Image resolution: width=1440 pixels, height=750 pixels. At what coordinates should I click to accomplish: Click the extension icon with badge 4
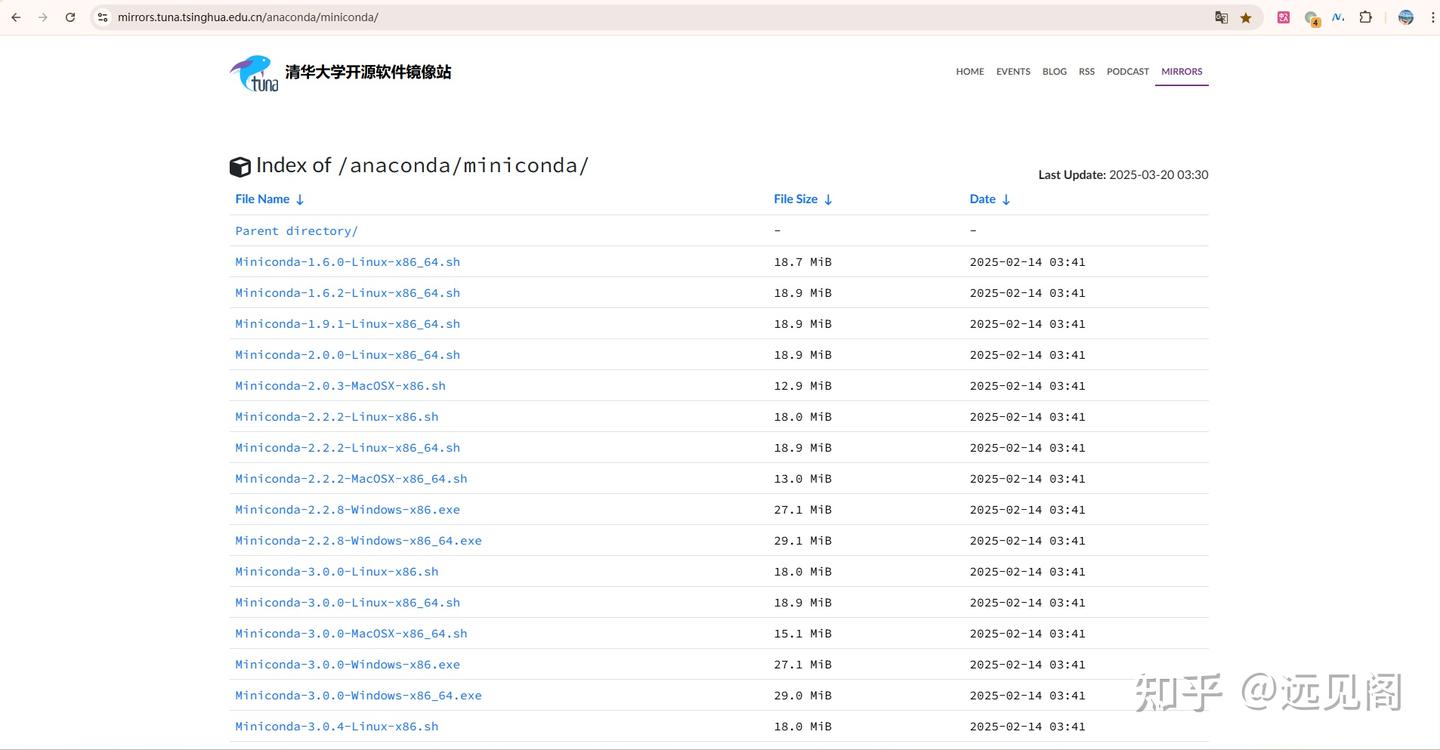(1311, 17)
